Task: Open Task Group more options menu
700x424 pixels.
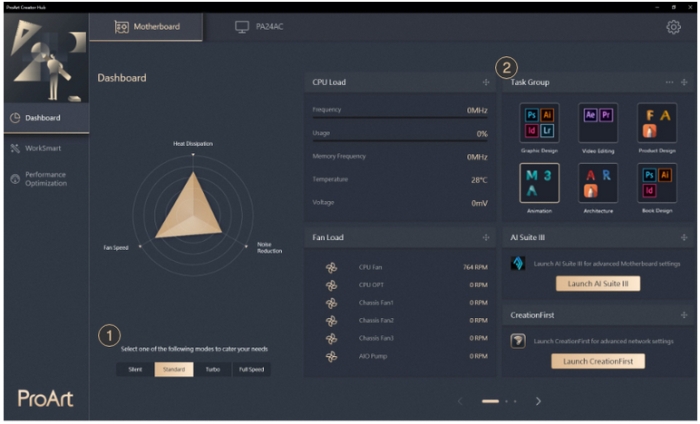Action: (669, 82)
